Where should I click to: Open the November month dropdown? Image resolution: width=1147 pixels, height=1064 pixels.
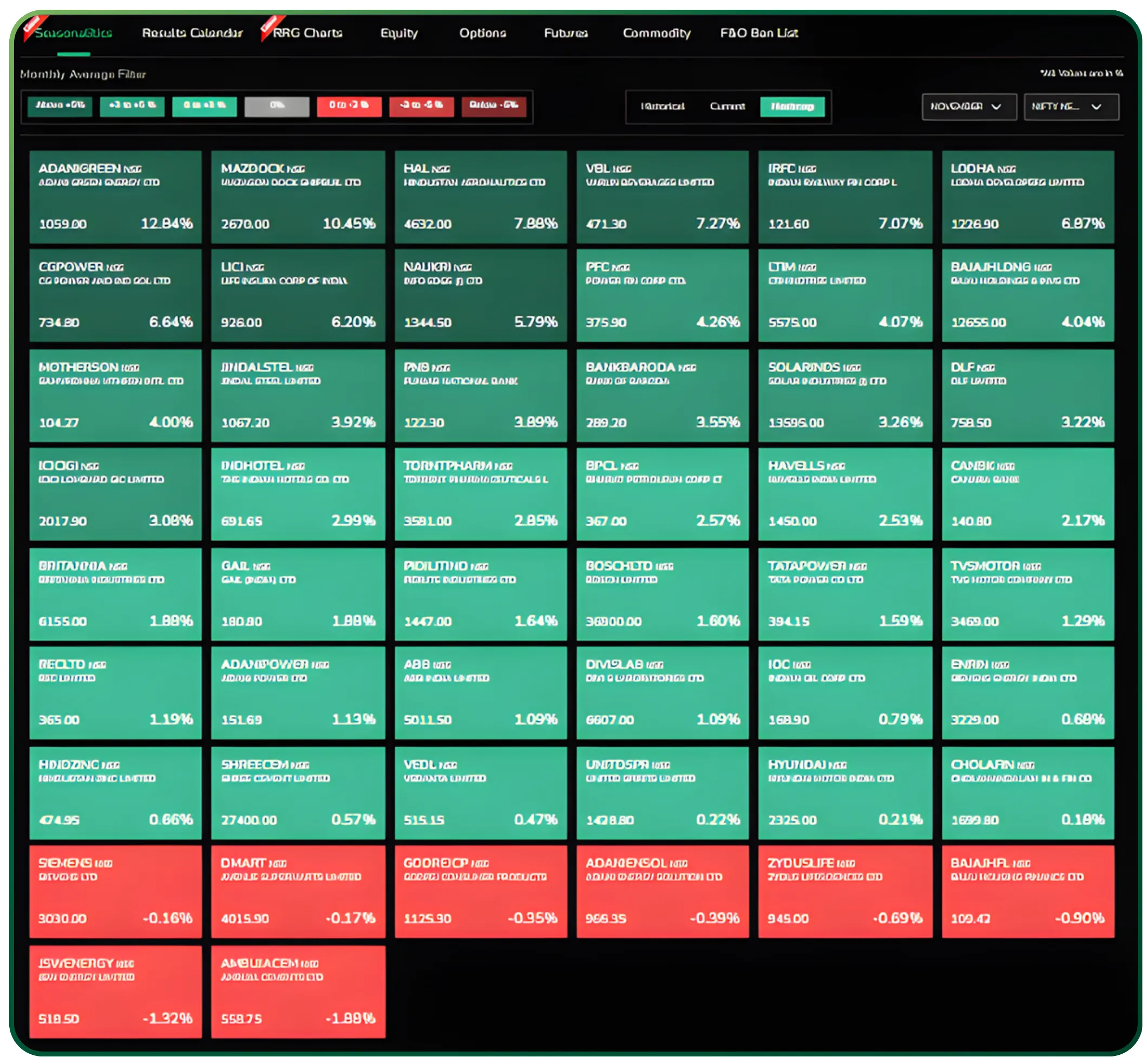point(968,106)
